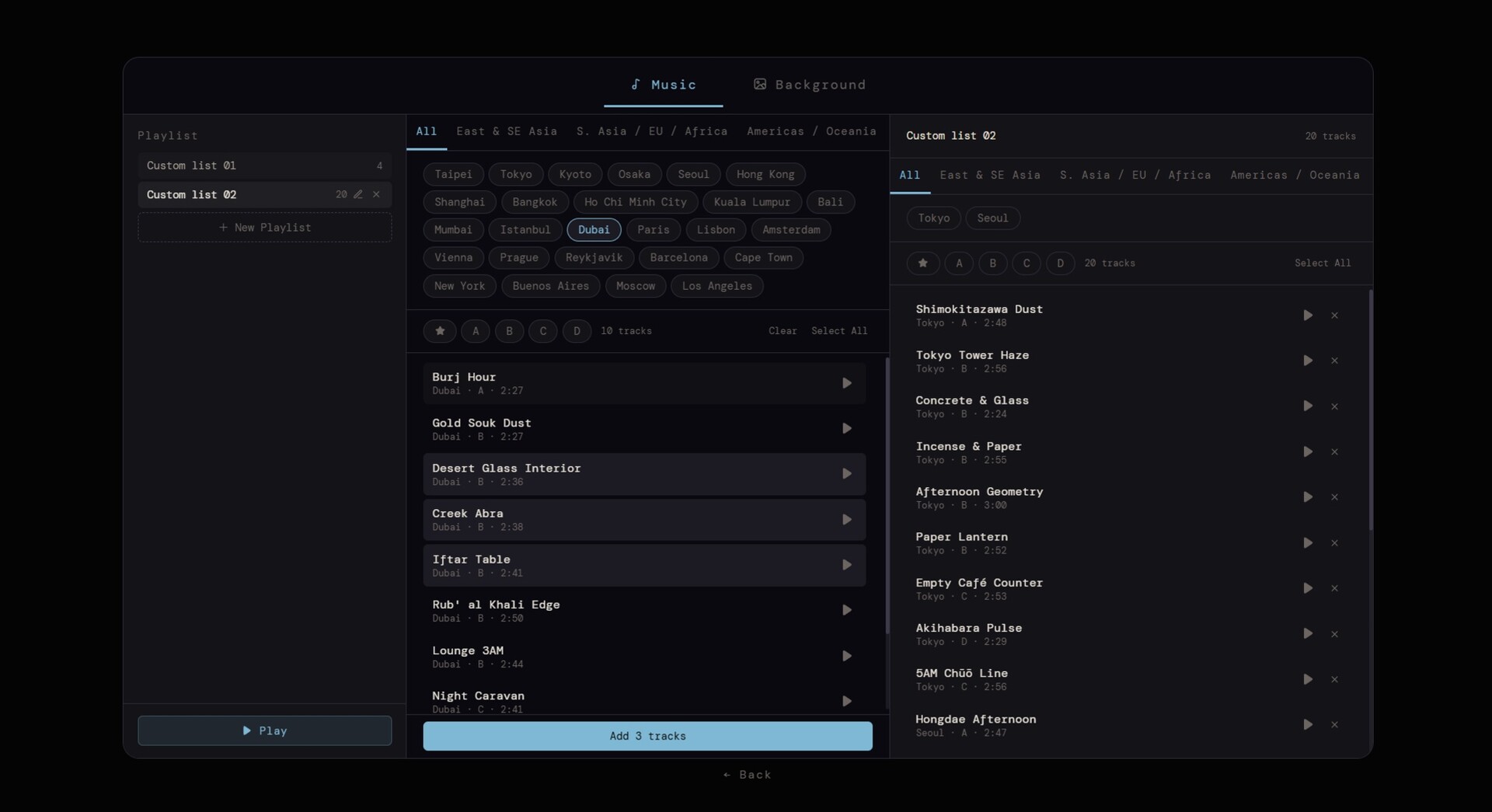Delete Custom list 02 with its X icon
This screenshot has height=812, width=1492.
pos(376,194)
